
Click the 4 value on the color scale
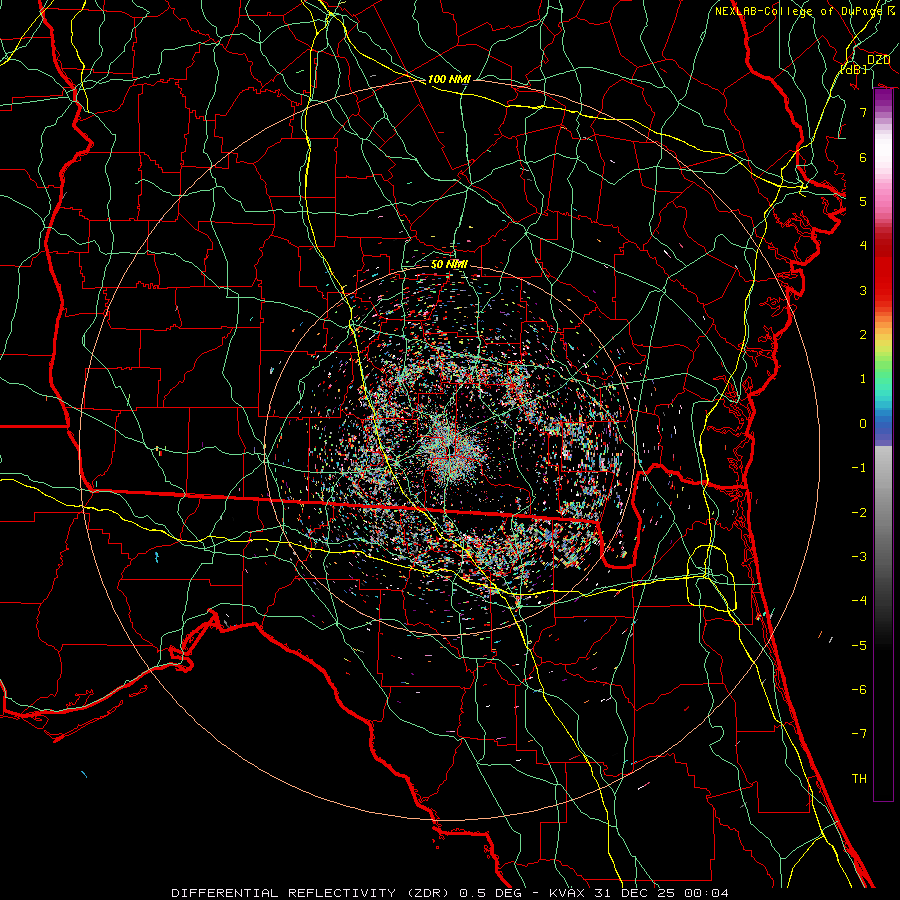(x=863, y=246)
